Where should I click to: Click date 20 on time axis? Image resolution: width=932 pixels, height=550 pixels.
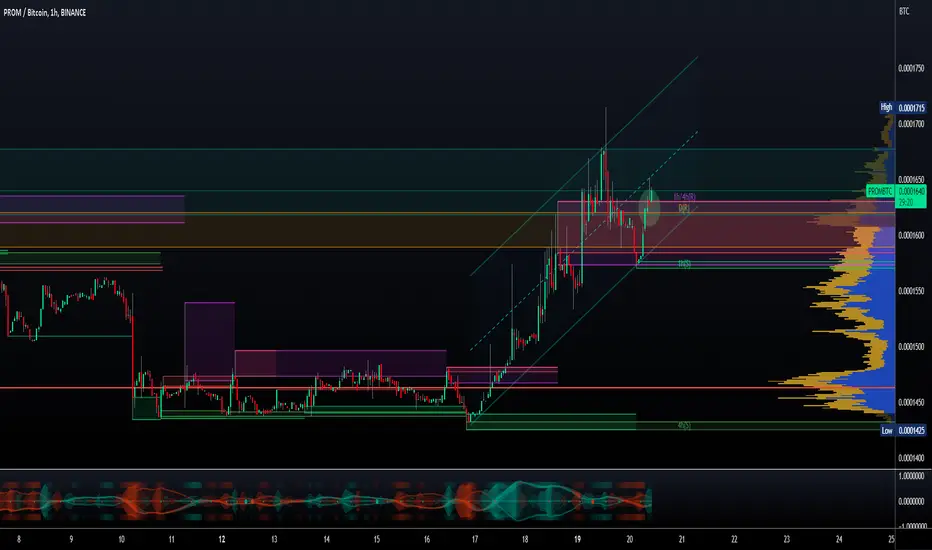point(629,540)
